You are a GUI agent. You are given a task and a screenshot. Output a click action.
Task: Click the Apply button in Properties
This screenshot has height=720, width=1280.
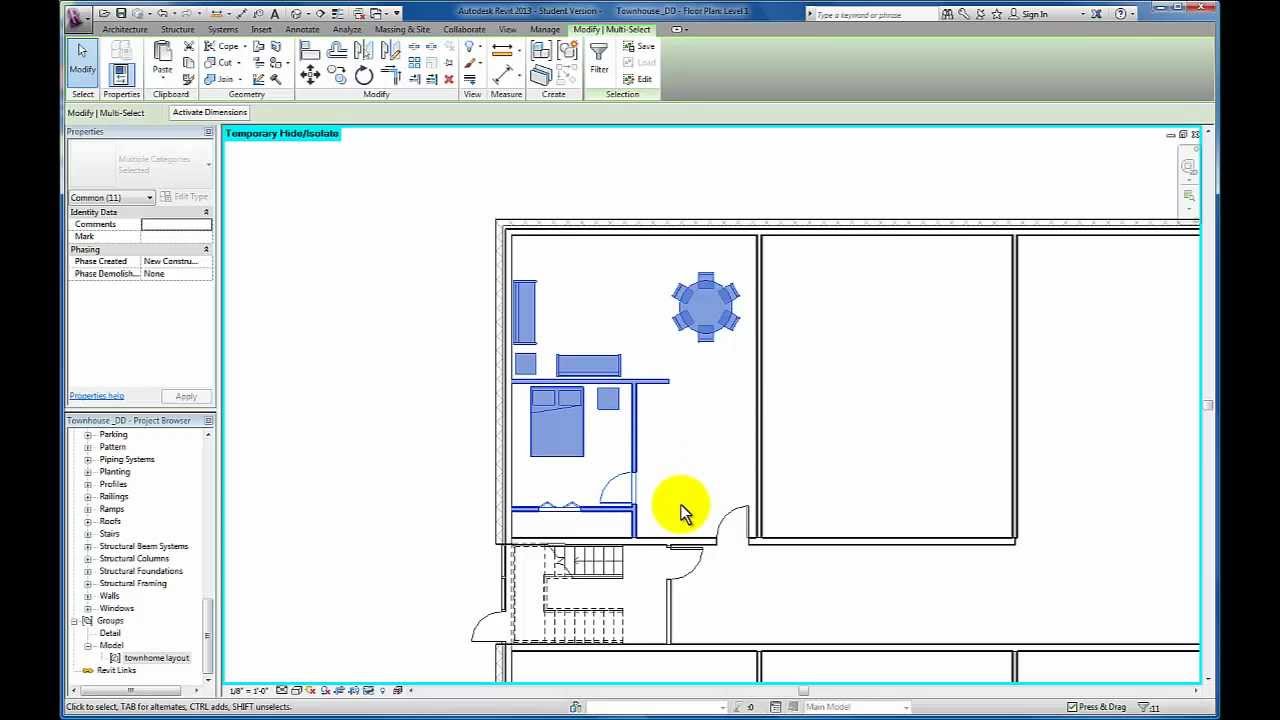(186, 396)
